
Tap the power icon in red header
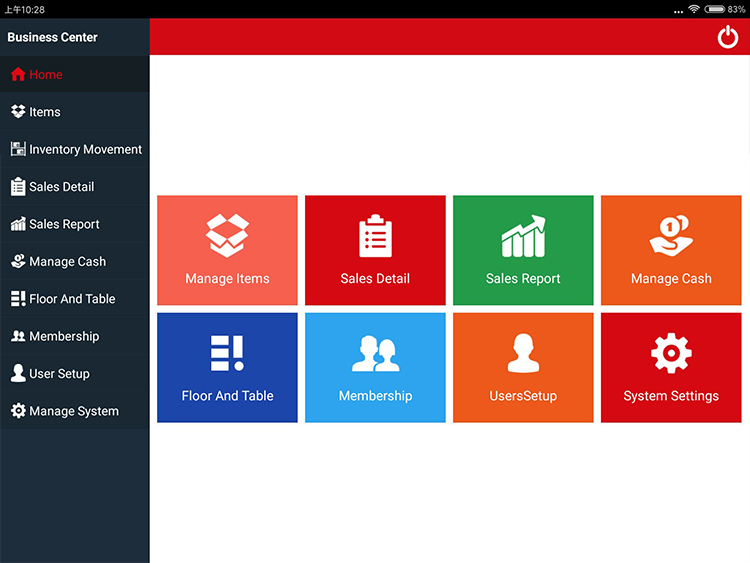pos(728,37)
